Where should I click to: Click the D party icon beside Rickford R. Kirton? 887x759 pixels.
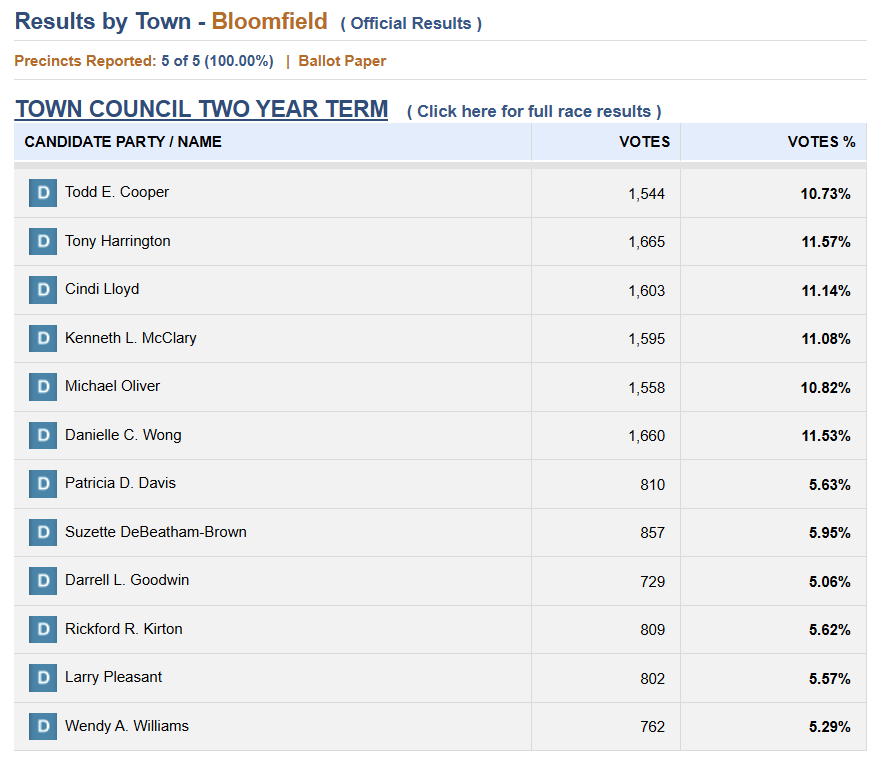pos(43,629)
